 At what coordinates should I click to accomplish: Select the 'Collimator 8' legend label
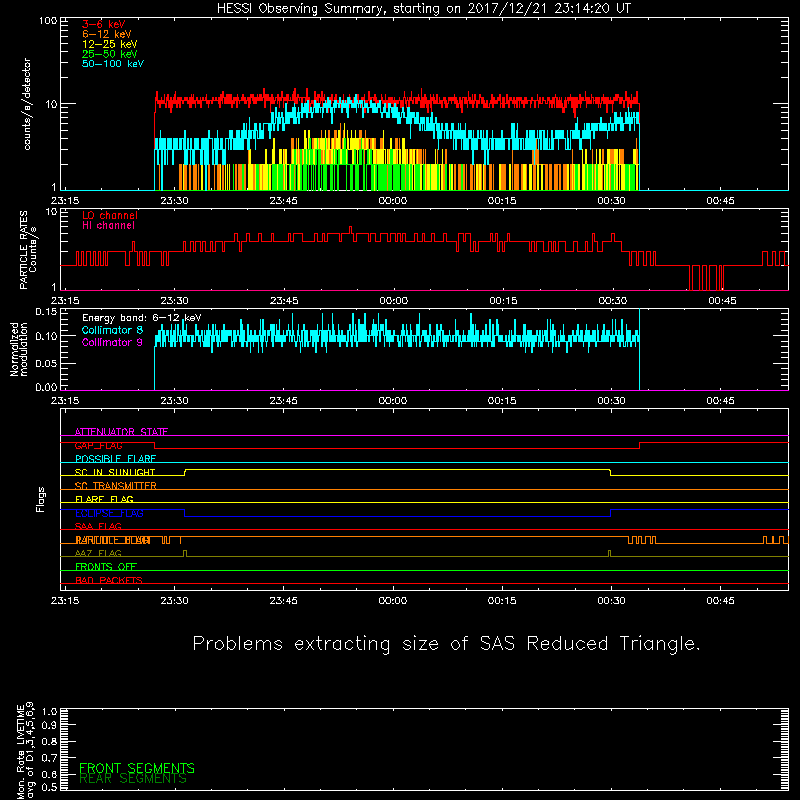pyautogui.click(x=112, y=330)
